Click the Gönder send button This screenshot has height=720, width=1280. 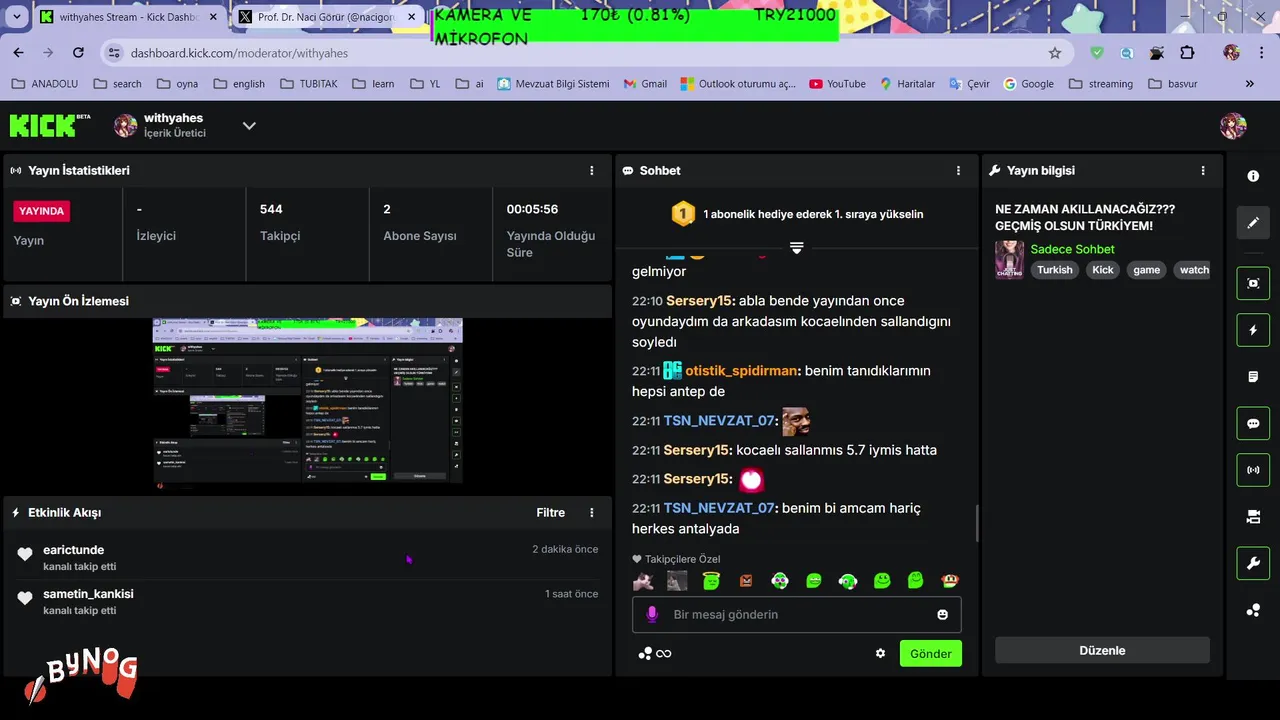930,653
